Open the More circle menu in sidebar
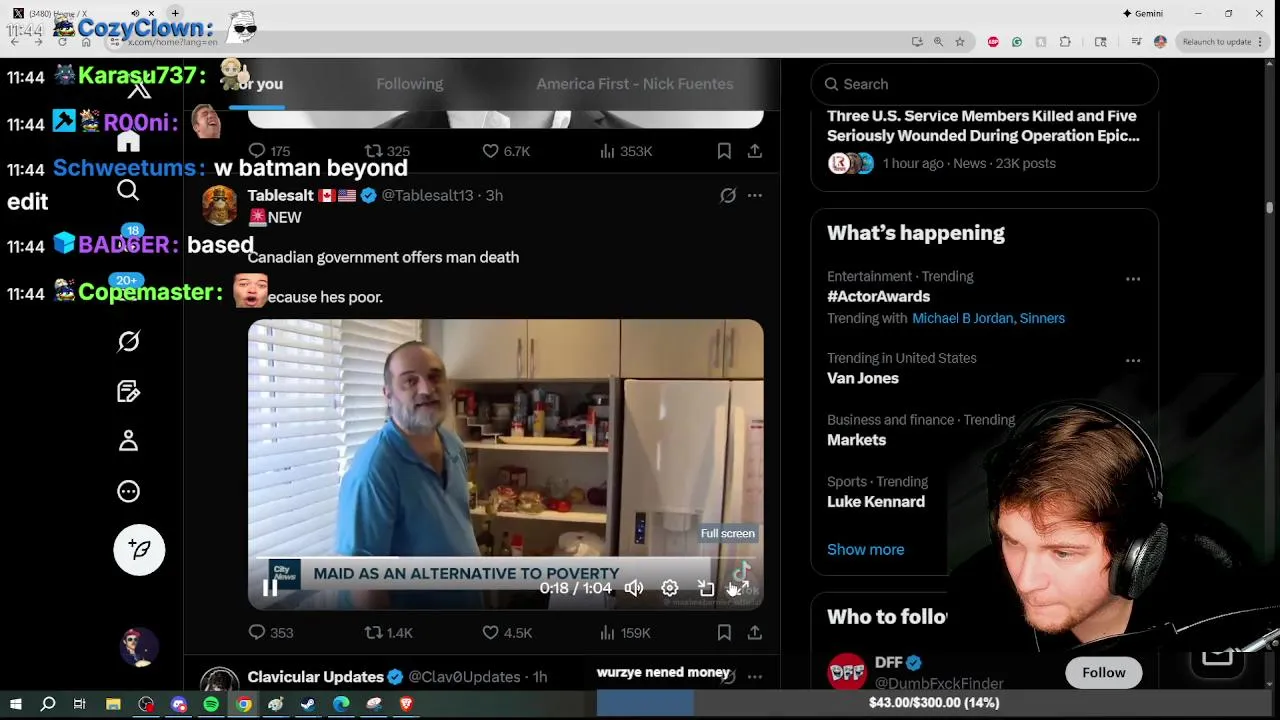The height and width of the screenshot is (720, 1280). point(128,491)
